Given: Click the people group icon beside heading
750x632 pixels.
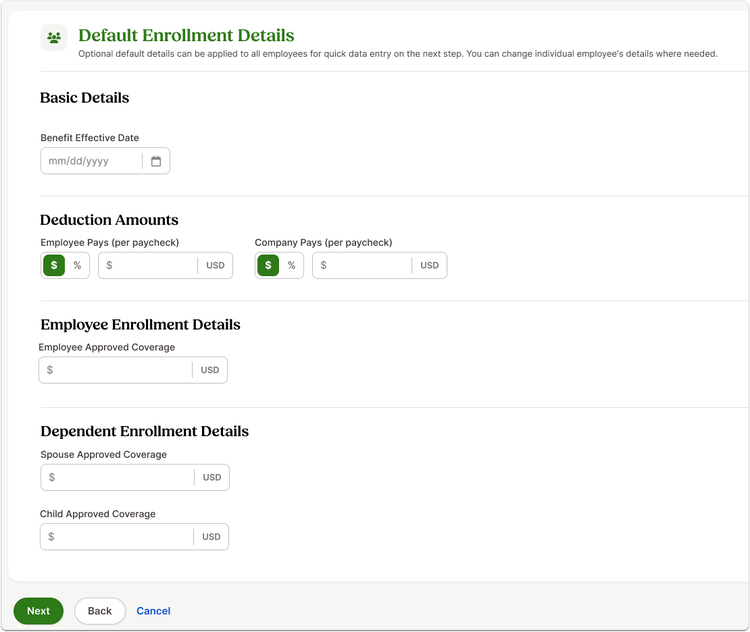Looking at the screenshot, I should pyautogui.click(x=54, y=38).
